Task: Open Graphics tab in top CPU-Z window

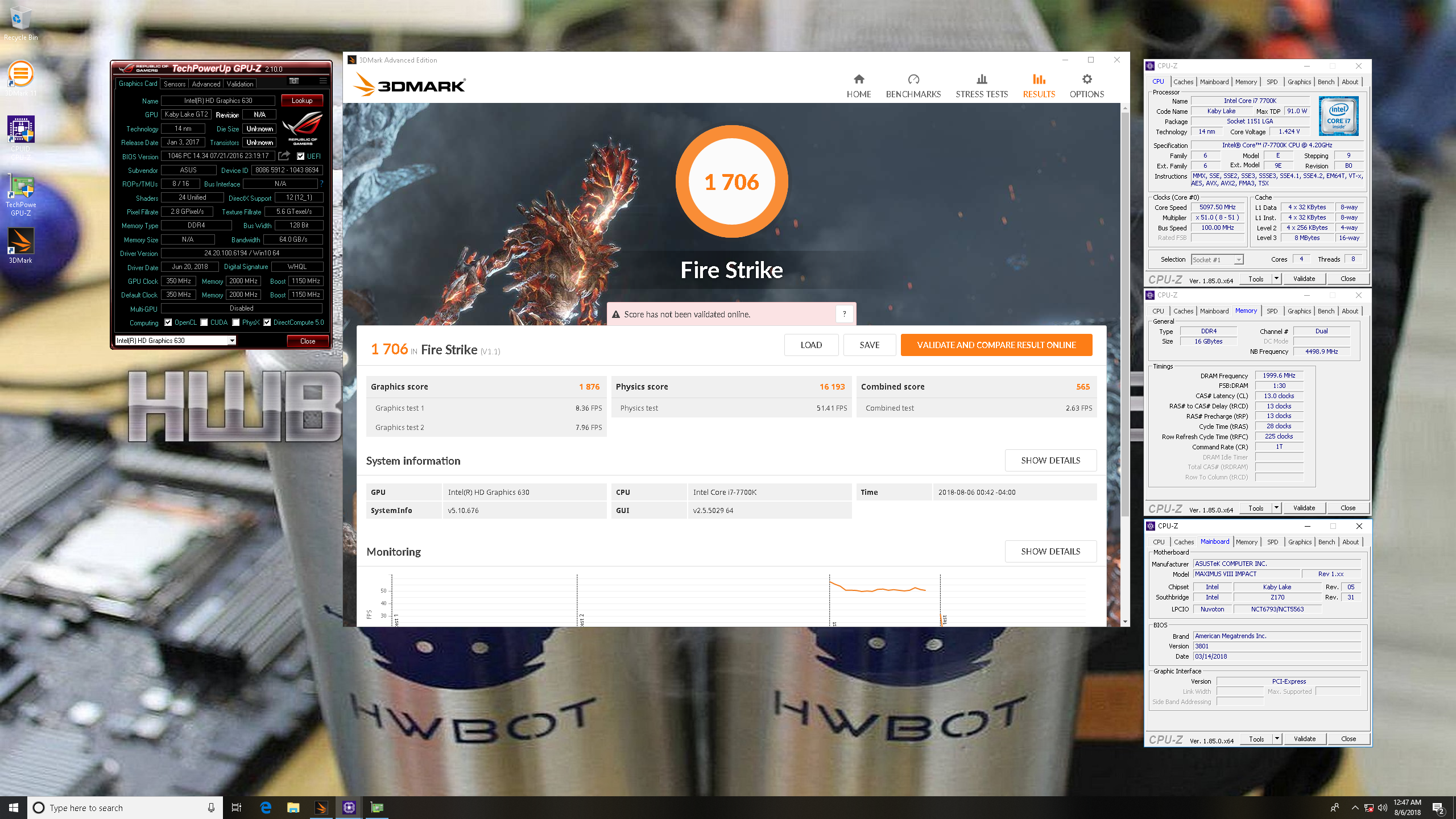Action: click(x=1299, y=82)
